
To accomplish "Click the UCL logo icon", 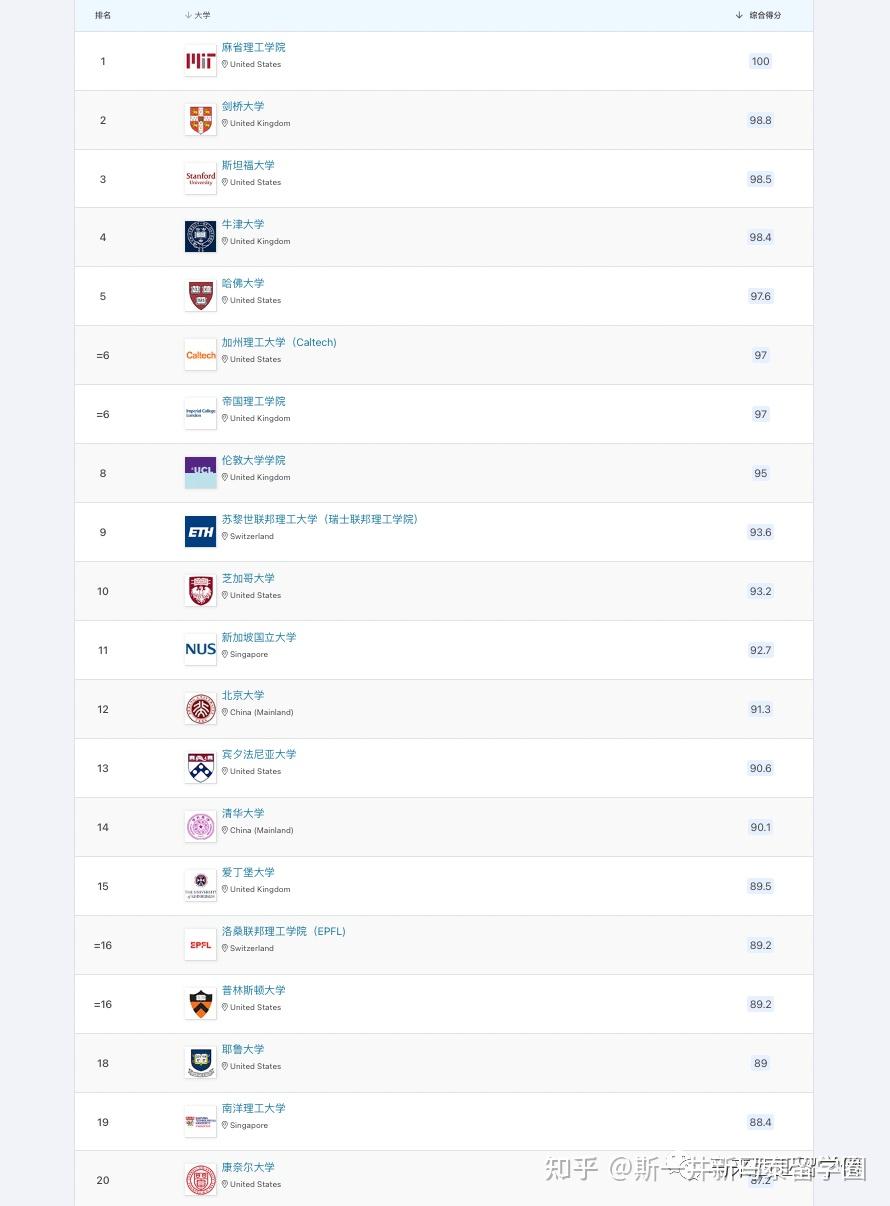I will tap(200, 473).
